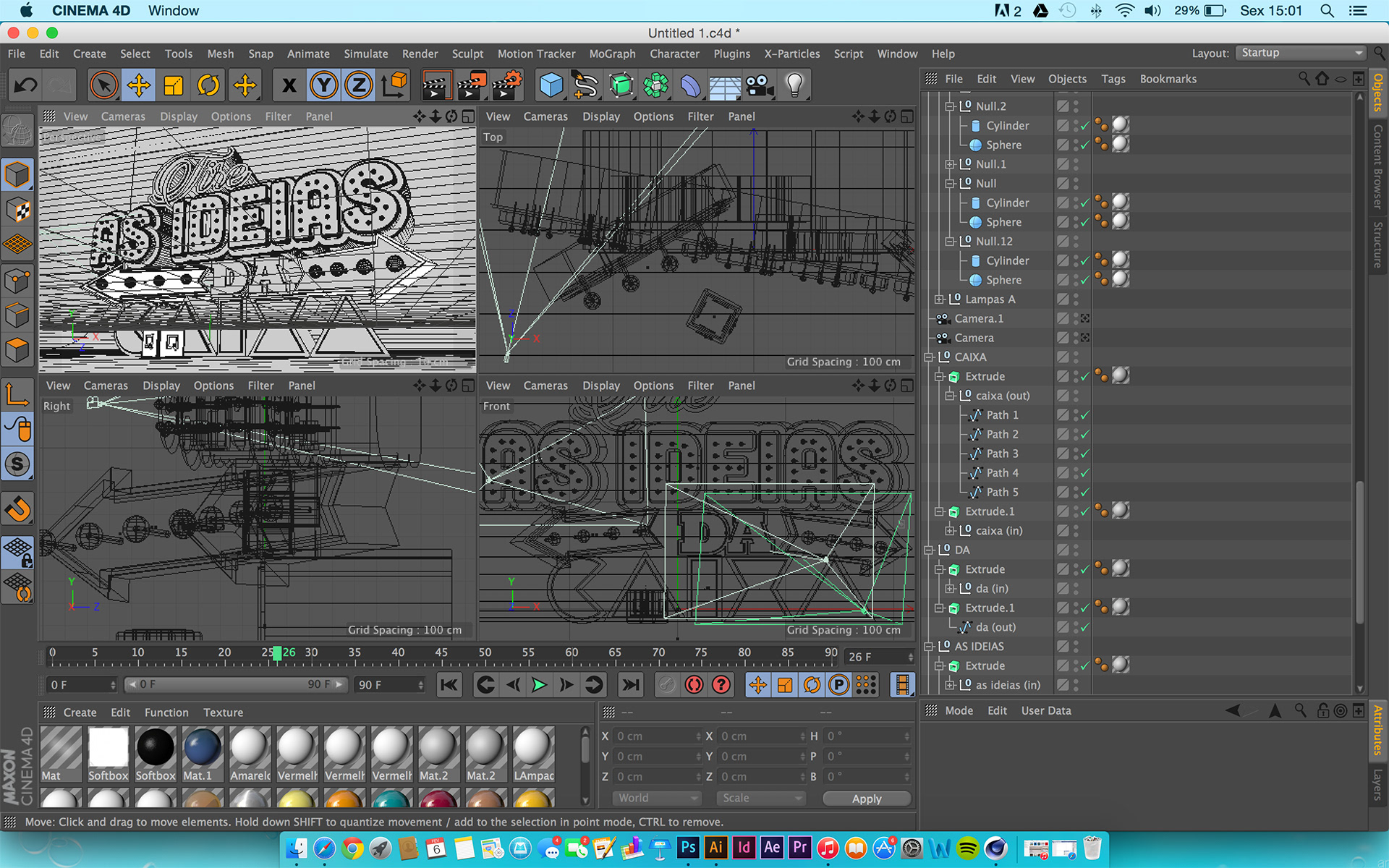Expand the Lampas A group
Screen dimensions: 1389x868
point(939,299)
